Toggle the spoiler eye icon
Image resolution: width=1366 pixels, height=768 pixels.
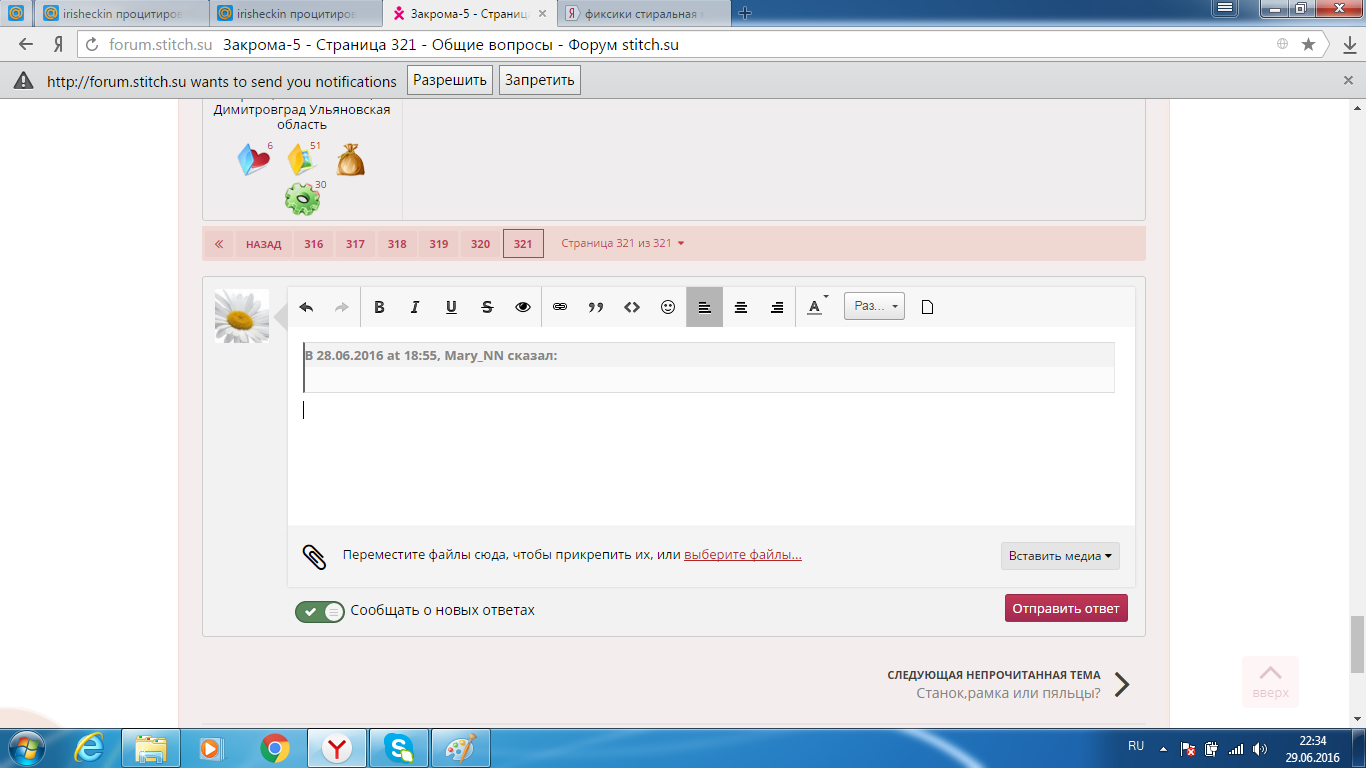pos(523,307)
